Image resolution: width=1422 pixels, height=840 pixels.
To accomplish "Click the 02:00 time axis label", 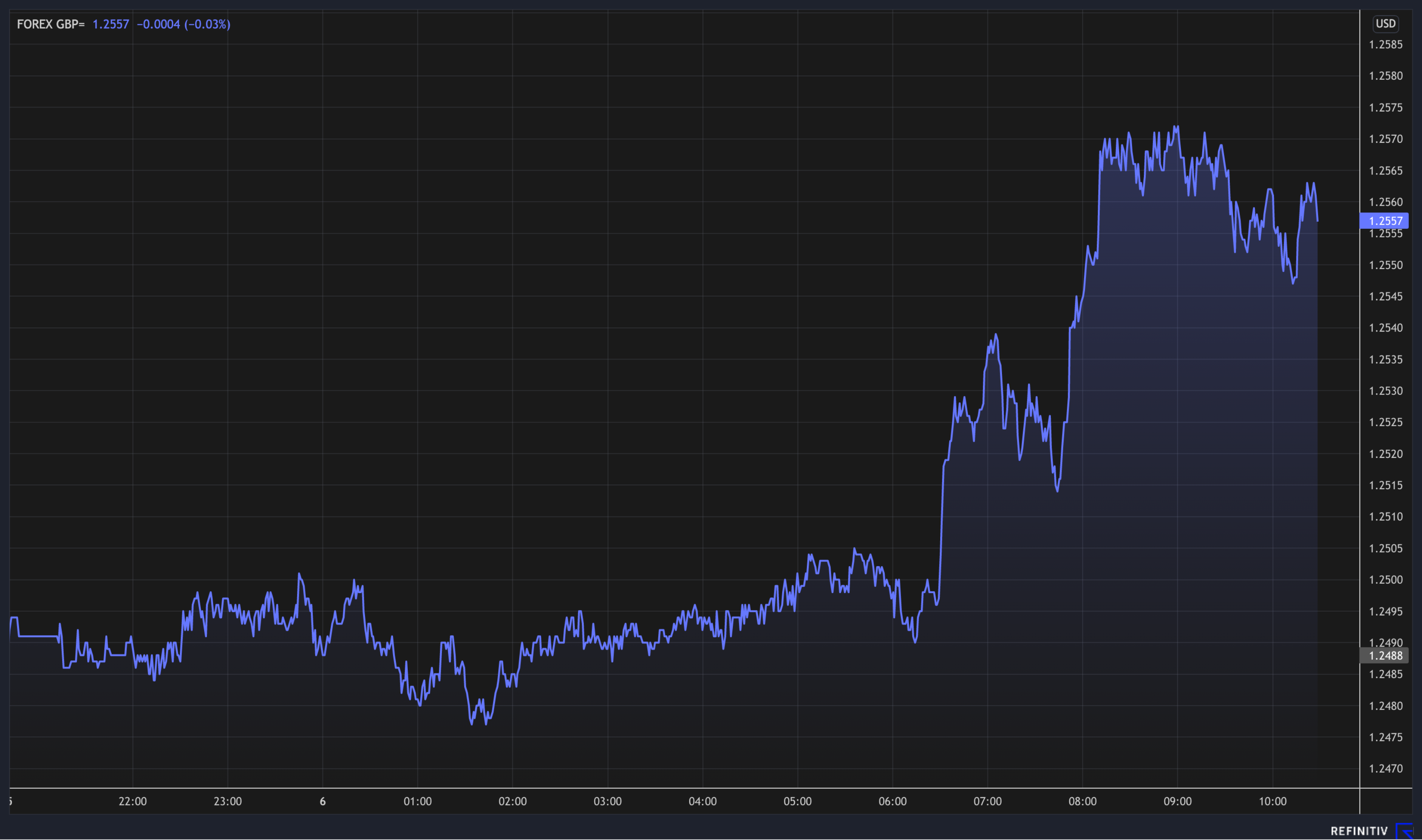I will 513,801.
